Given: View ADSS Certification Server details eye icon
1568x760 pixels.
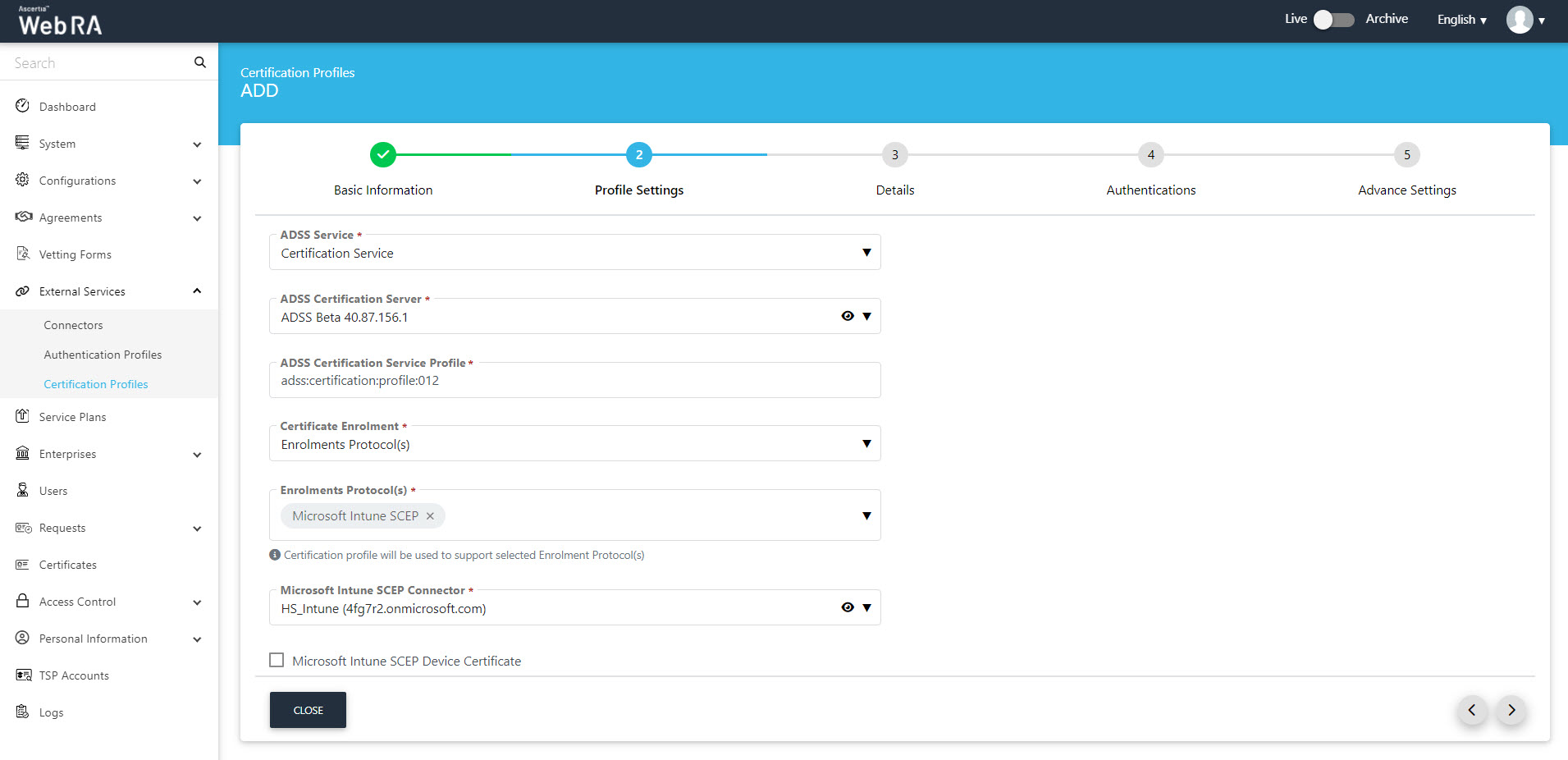Looking at the screenshot, I should 848,316.
